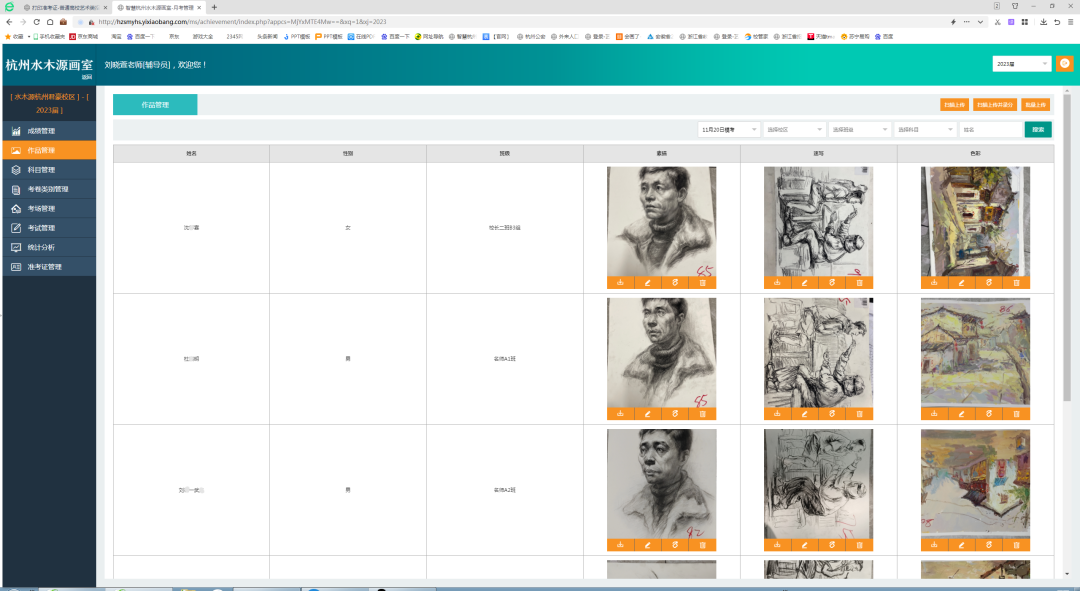Delete the first row color (色彩) painting
Image resolution: width=1080 pixels, height=591 pixels.
[1017, 283]
